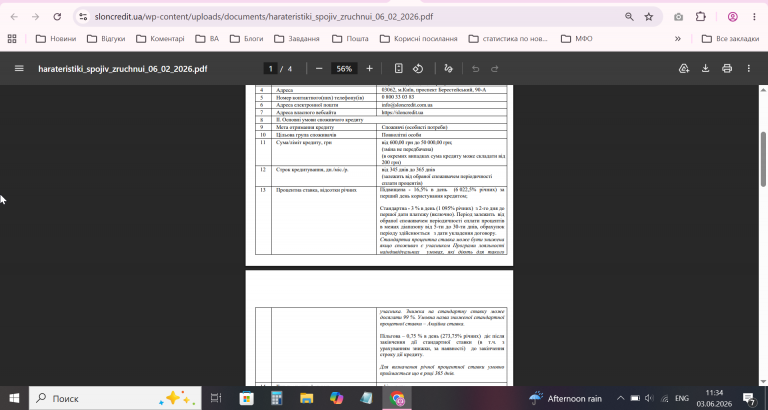
Task: Download the PDF file
Action: [x=705, y=69]
